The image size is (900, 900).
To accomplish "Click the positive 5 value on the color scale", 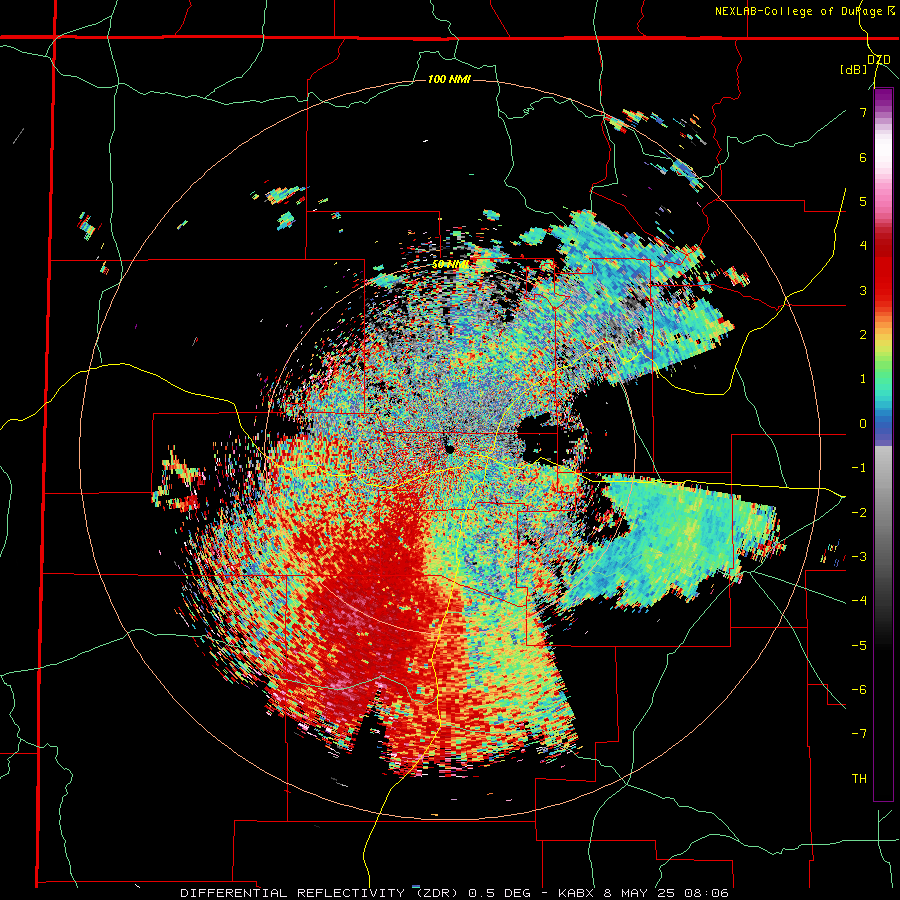I will click(863, 201).
